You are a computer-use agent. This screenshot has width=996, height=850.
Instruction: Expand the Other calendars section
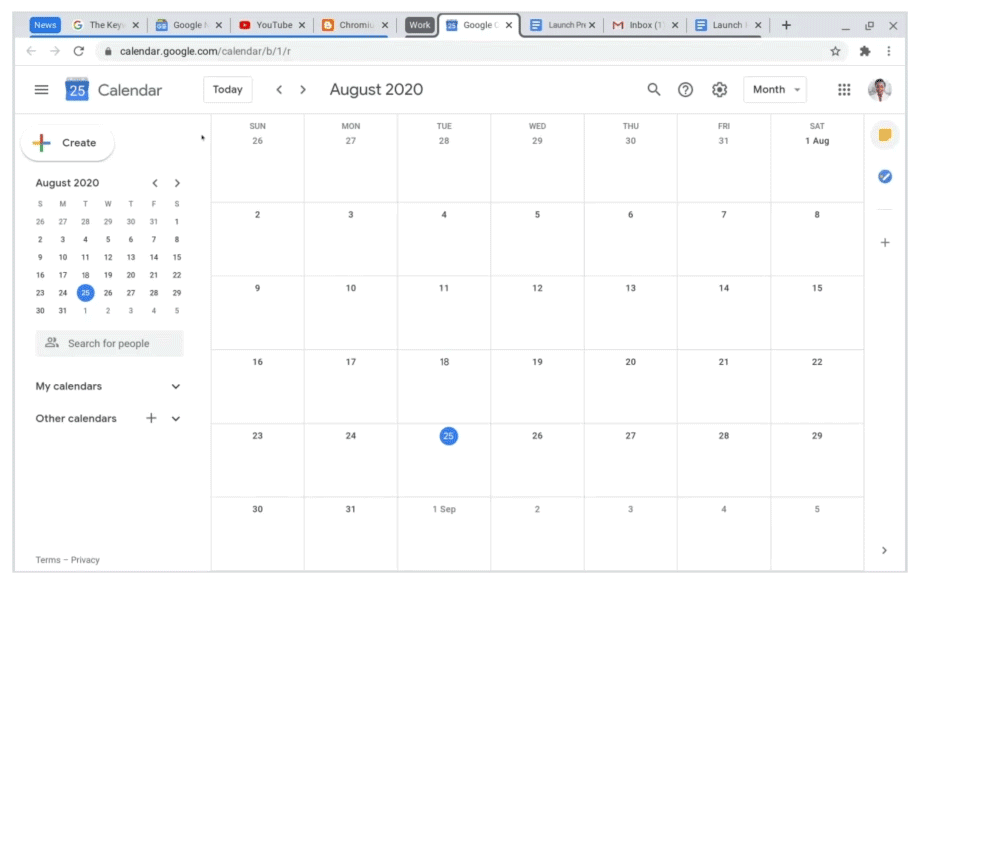pos(176,419)
